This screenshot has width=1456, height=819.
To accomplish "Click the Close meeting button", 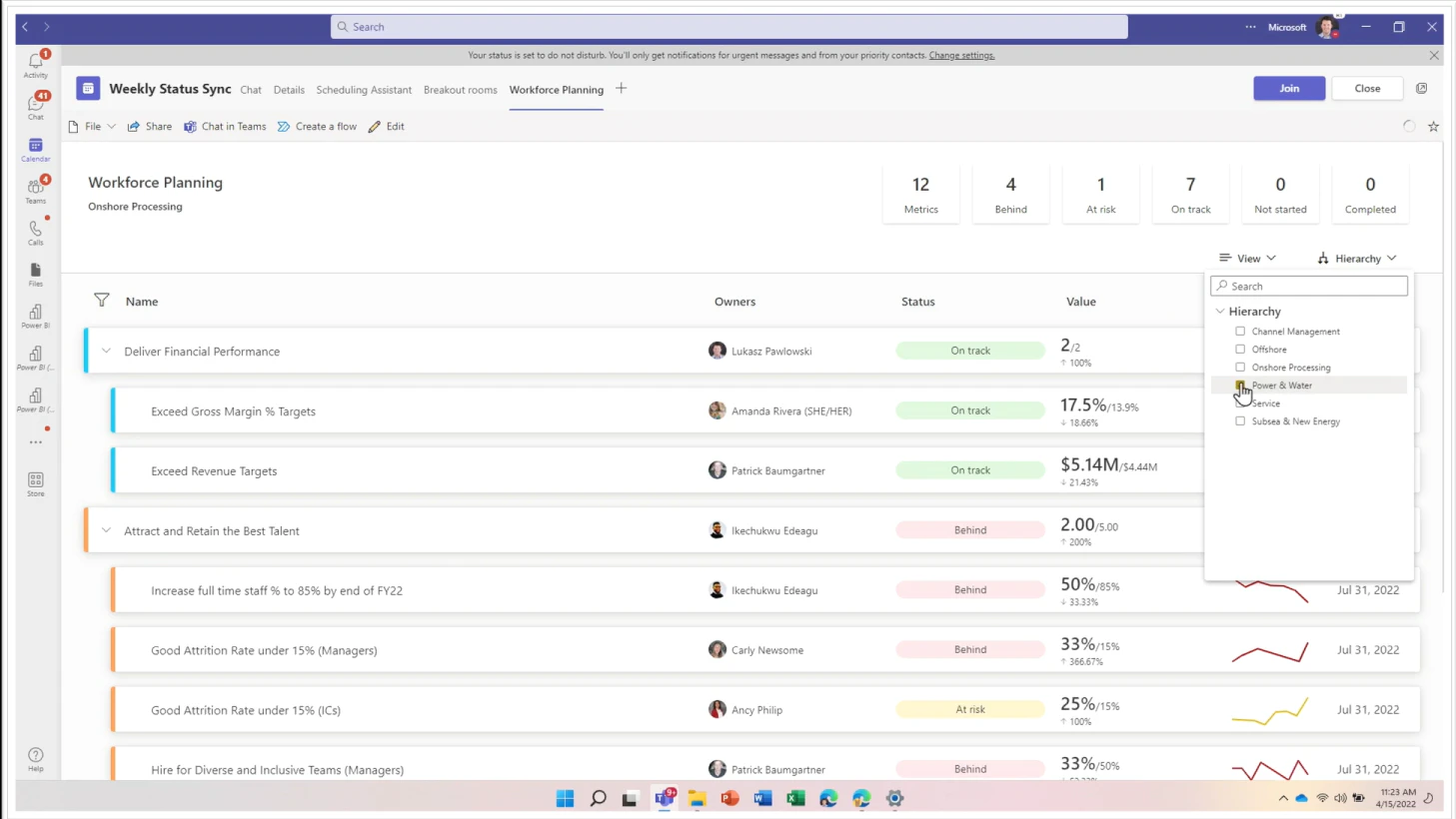I will tap(1367, 88).
